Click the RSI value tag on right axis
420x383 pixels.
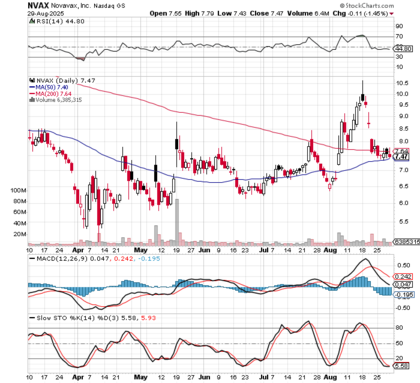pos(403,49)
